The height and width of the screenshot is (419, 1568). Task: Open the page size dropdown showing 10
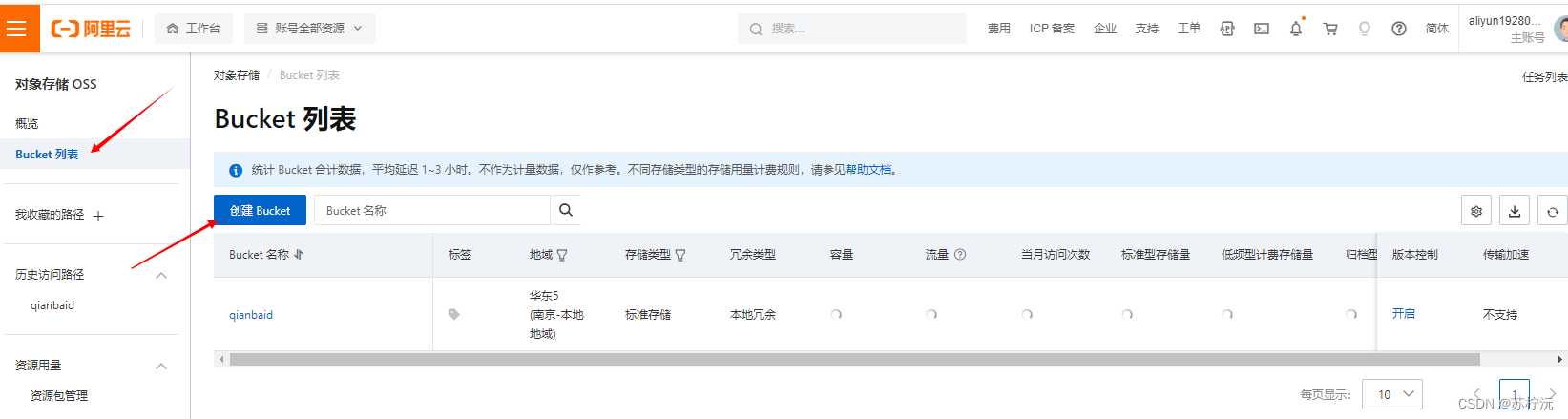coord(1392,394)
